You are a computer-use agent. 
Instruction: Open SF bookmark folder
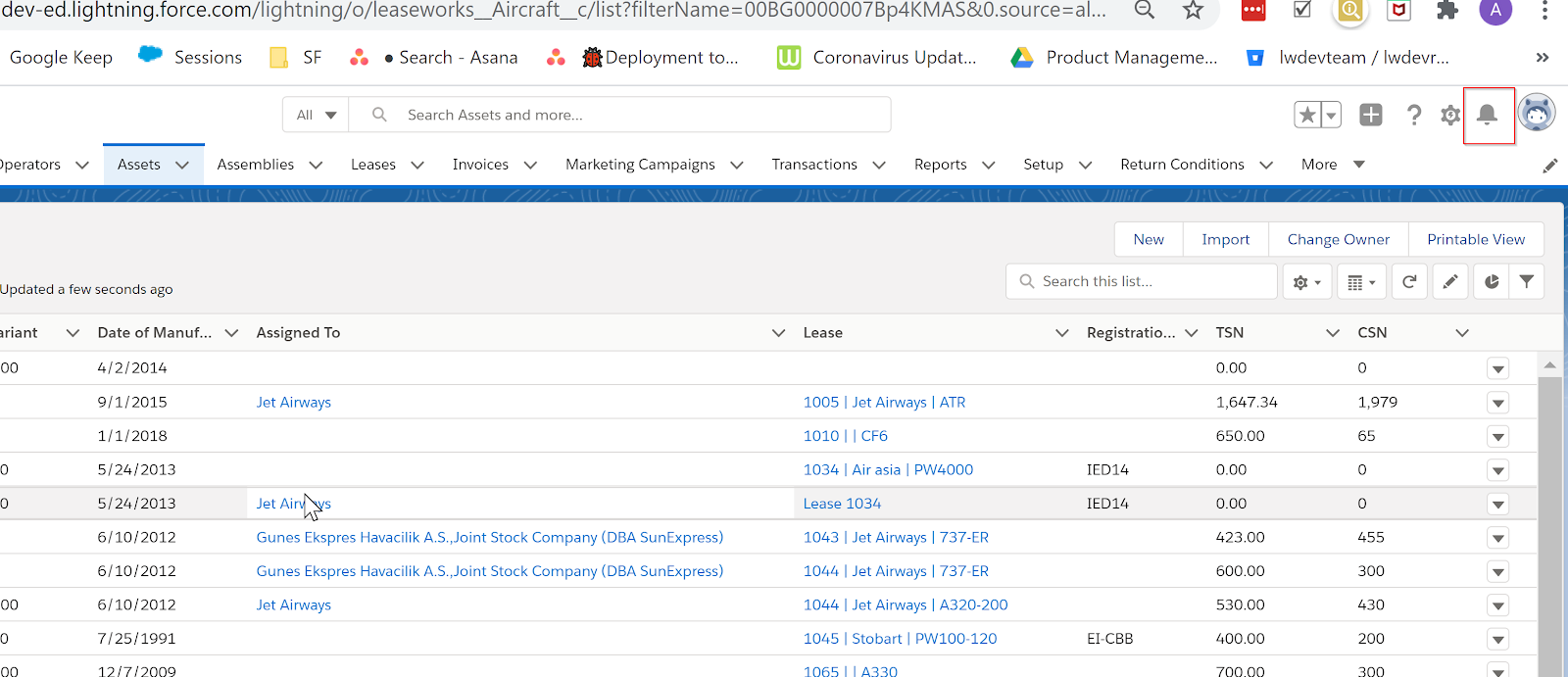(x=295, y=58)
